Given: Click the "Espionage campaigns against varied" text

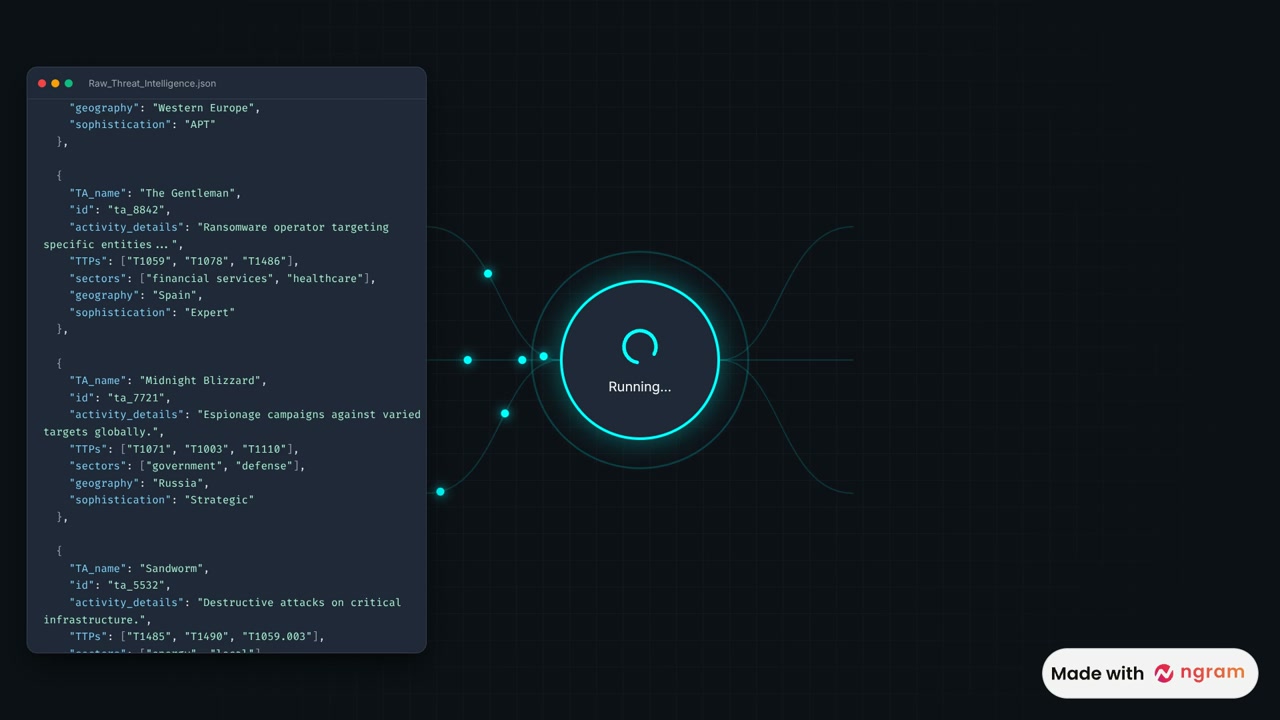Looking at the screenshot, I should coord(309,414).
